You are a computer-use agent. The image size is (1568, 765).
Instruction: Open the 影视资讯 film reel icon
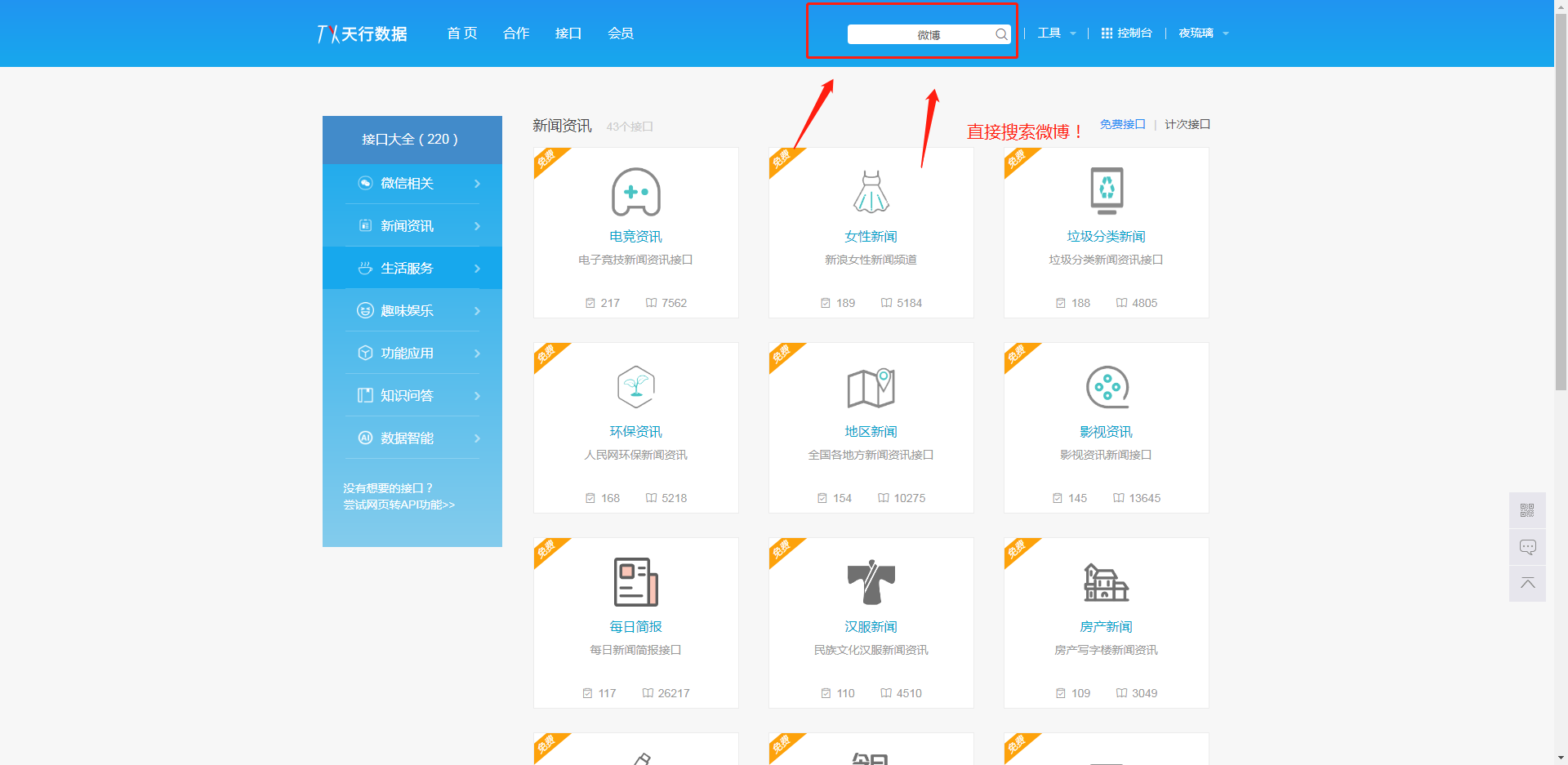(1107, 387)
